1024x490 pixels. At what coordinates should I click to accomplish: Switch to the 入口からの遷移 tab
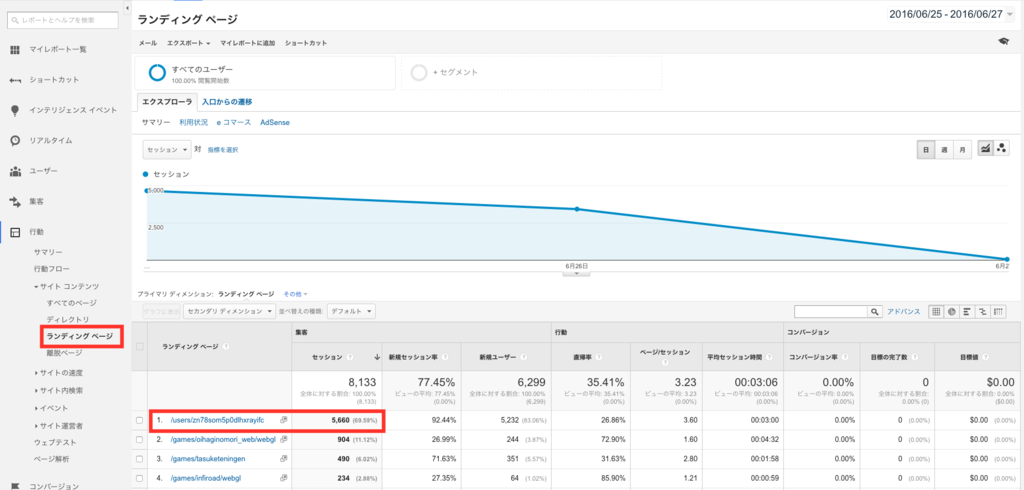pyautogui.click(x=227, y=102)
